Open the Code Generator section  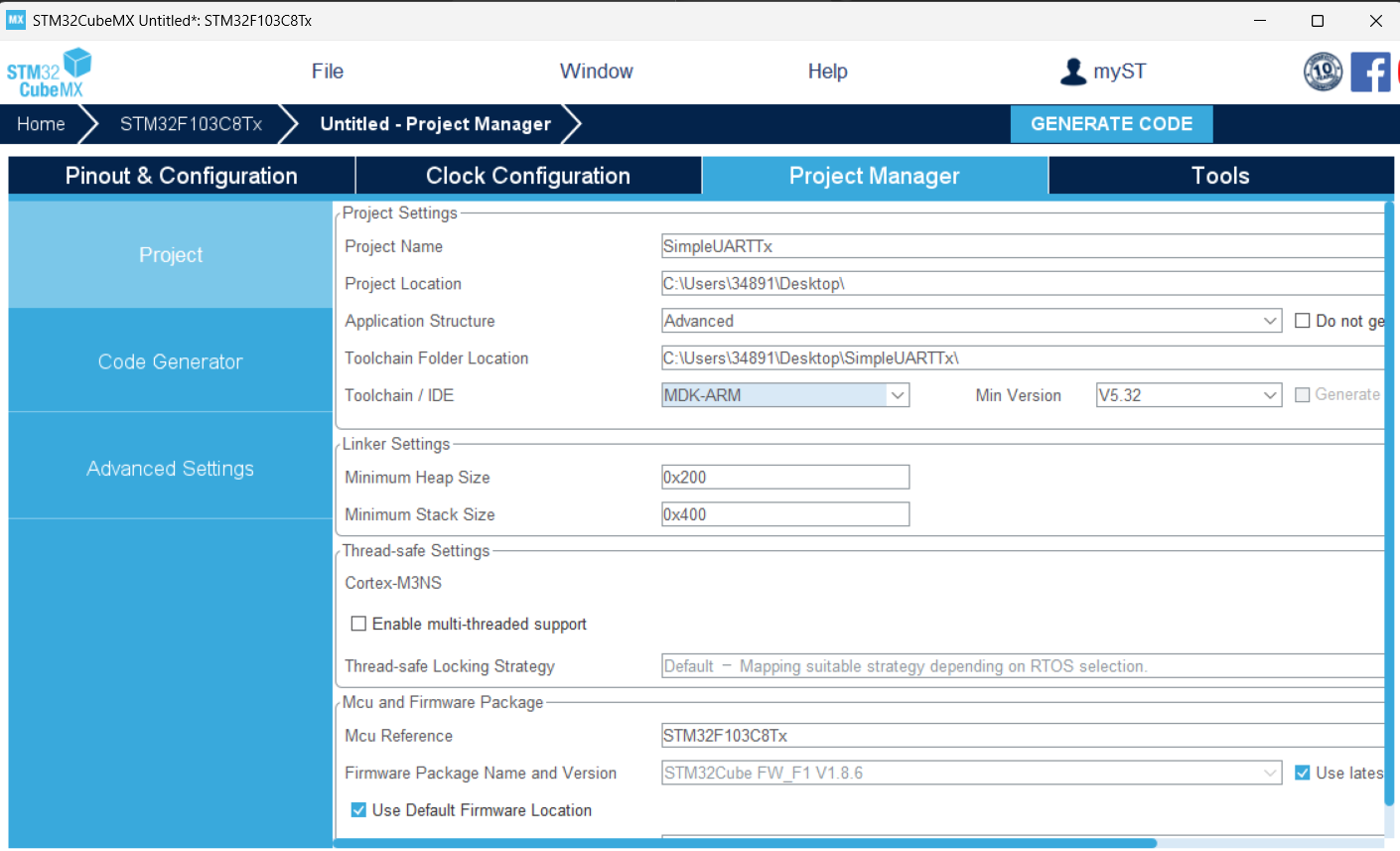(x=171, y=361)
